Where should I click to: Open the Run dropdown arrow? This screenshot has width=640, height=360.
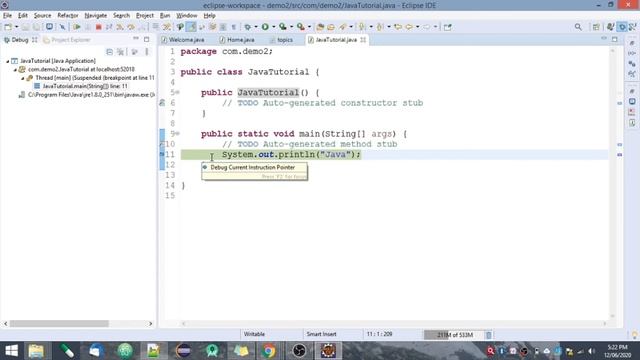point(273,27)
